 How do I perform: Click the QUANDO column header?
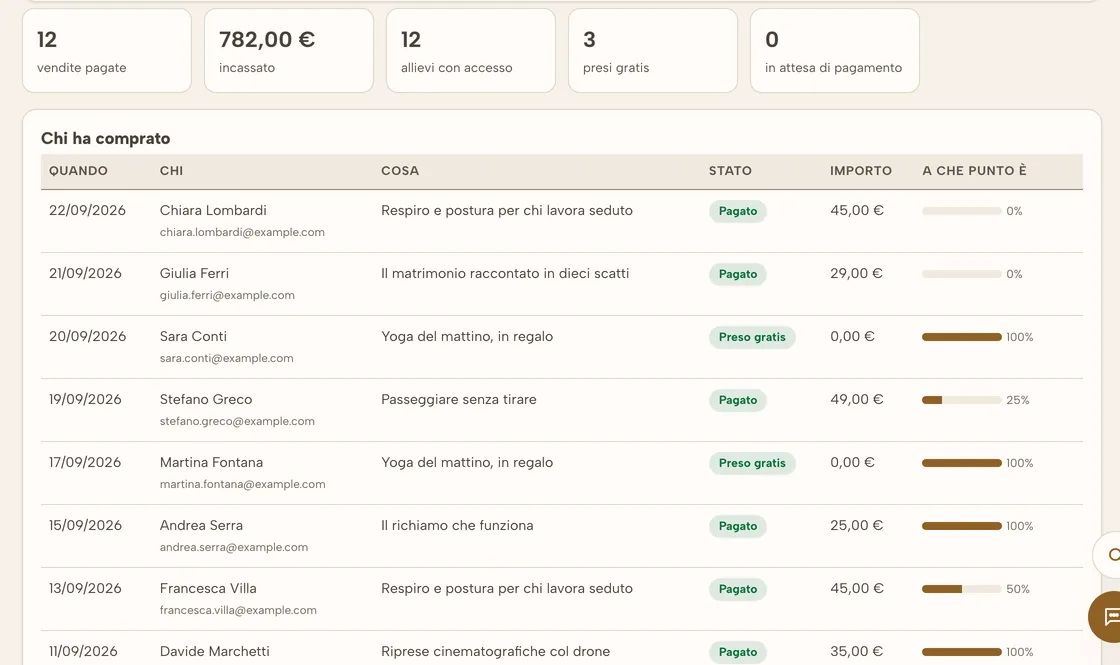(x=79, y=171)
